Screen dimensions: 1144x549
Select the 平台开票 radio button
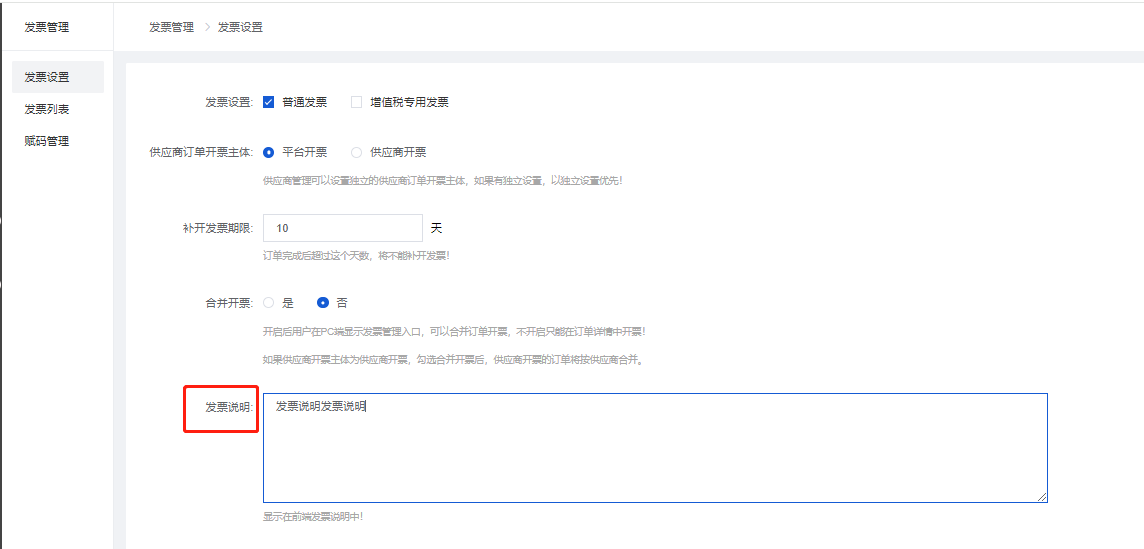tap(269, 152)
